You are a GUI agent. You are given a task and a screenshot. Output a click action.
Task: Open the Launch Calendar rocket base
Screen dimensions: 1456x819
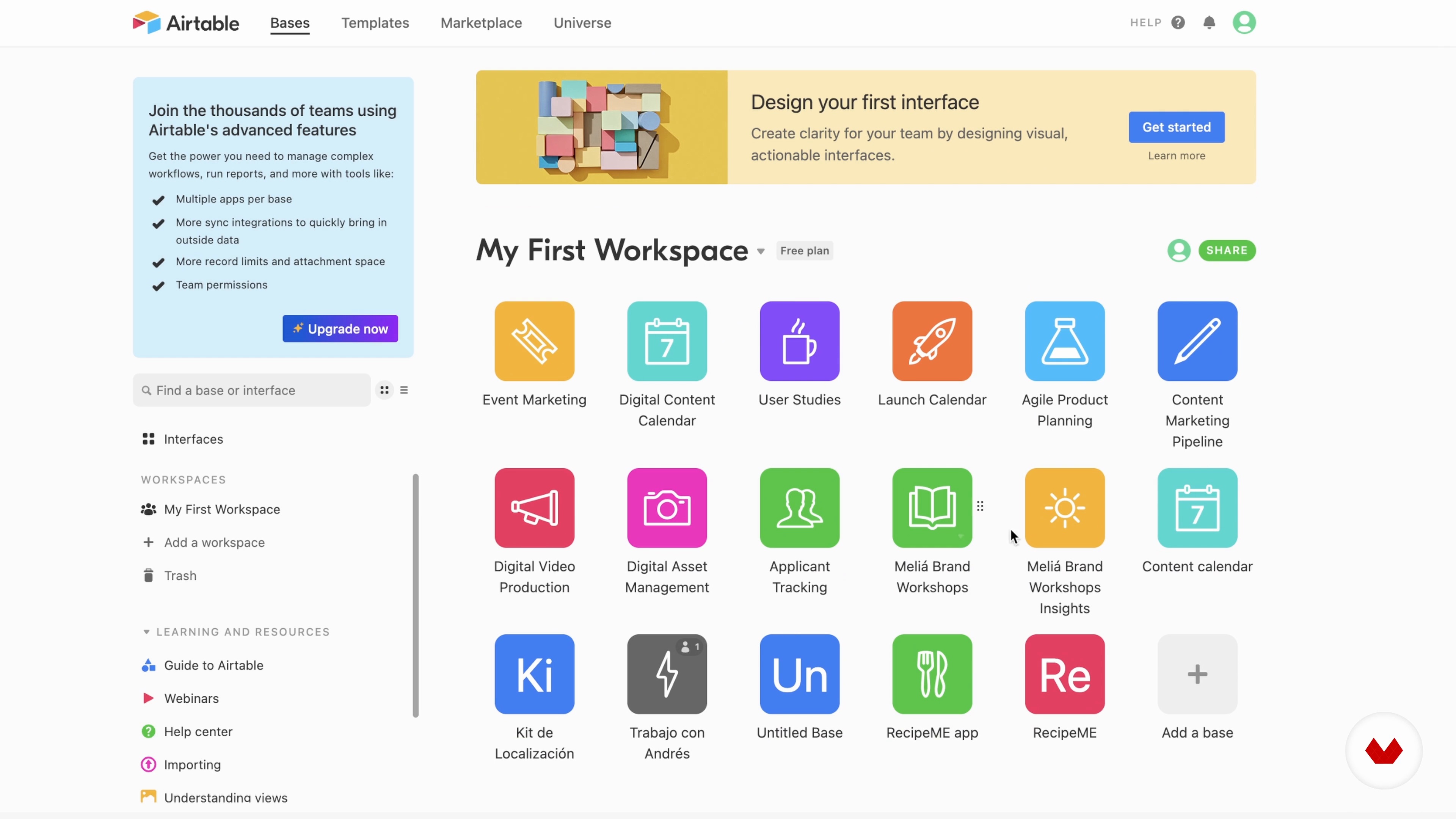[x=932, y=341]
